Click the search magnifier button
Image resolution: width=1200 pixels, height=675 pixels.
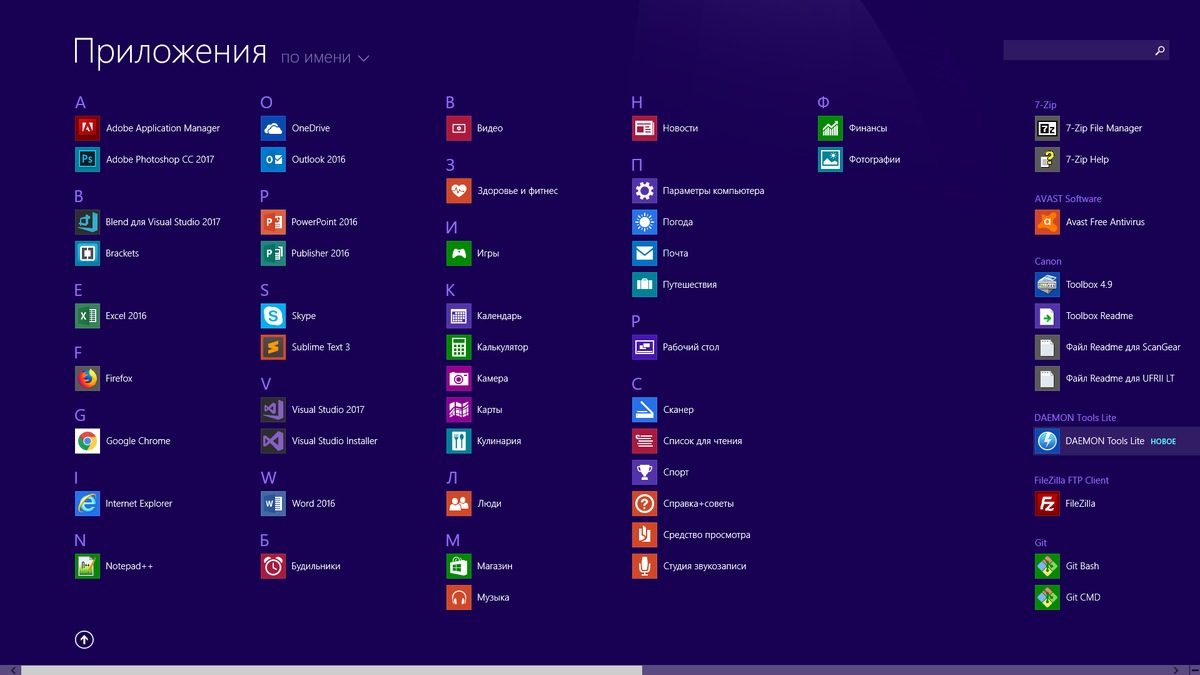[1160, 50]
